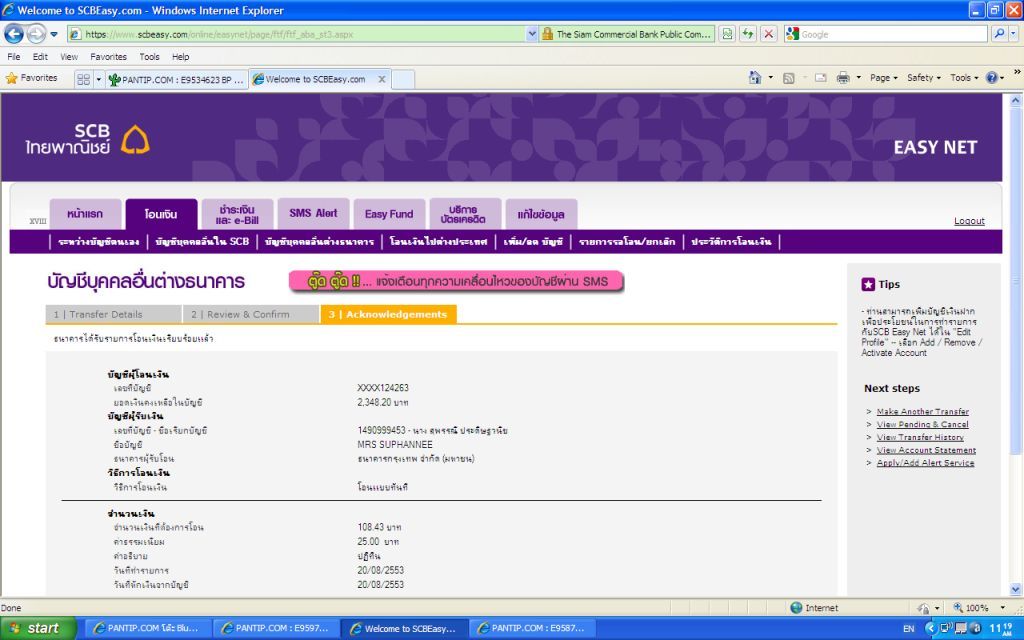Close the Welcome to SCBEasy.com tab

[382, 79]
